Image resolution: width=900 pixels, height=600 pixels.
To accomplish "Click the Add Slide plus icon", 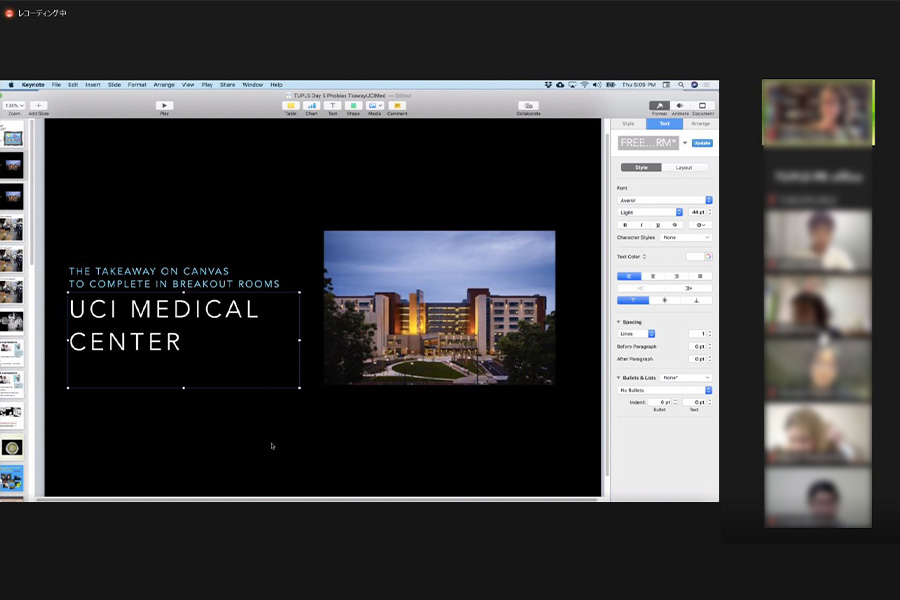I will [38, 106].
